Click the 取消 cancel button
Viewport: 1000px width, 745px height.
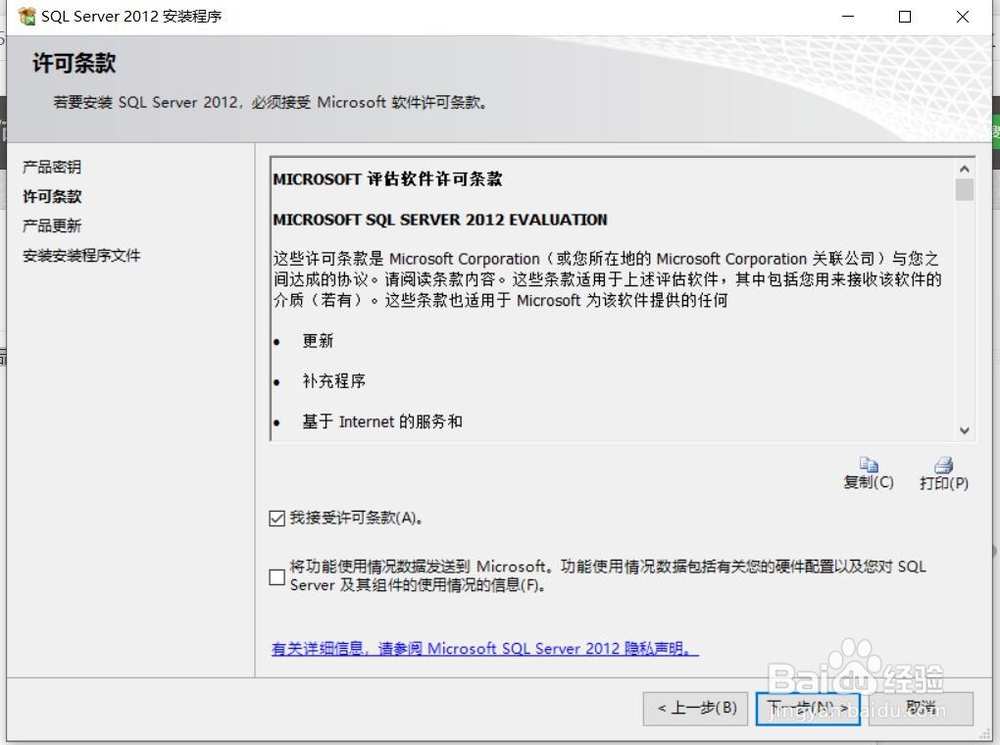point(921,708)
